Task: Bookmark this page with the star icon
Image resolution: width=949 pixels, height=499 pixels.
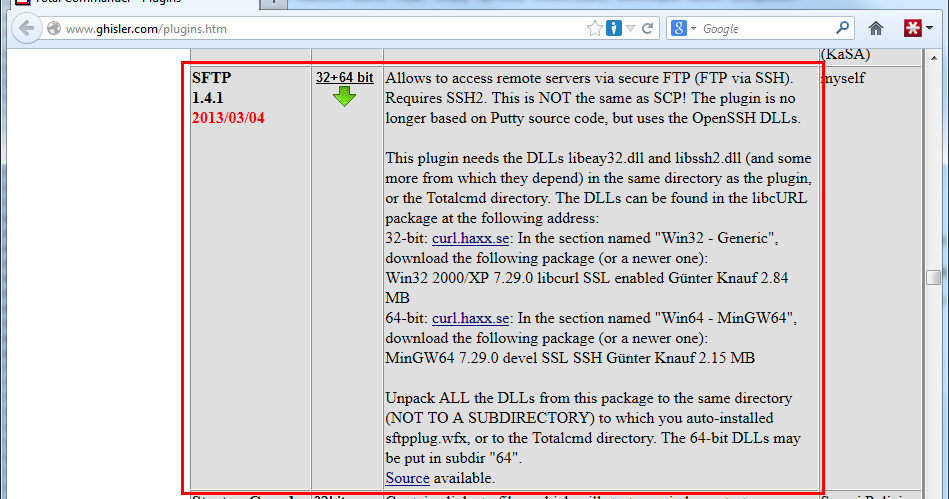Action: click(x=594, y=28)
